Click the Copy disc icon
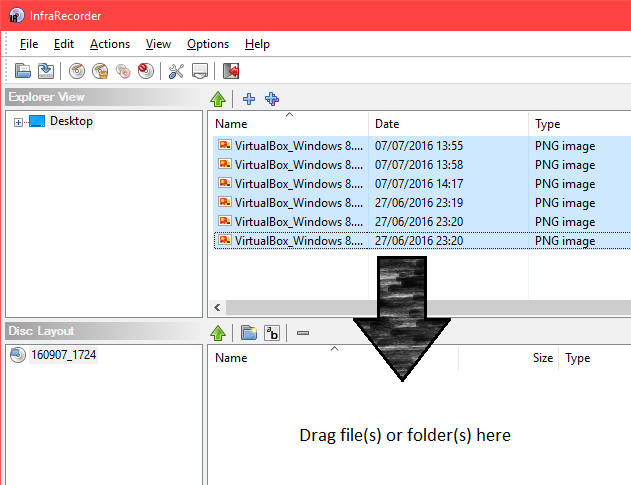The width and height of the screenshot is (631, 485). pos(123,71)
